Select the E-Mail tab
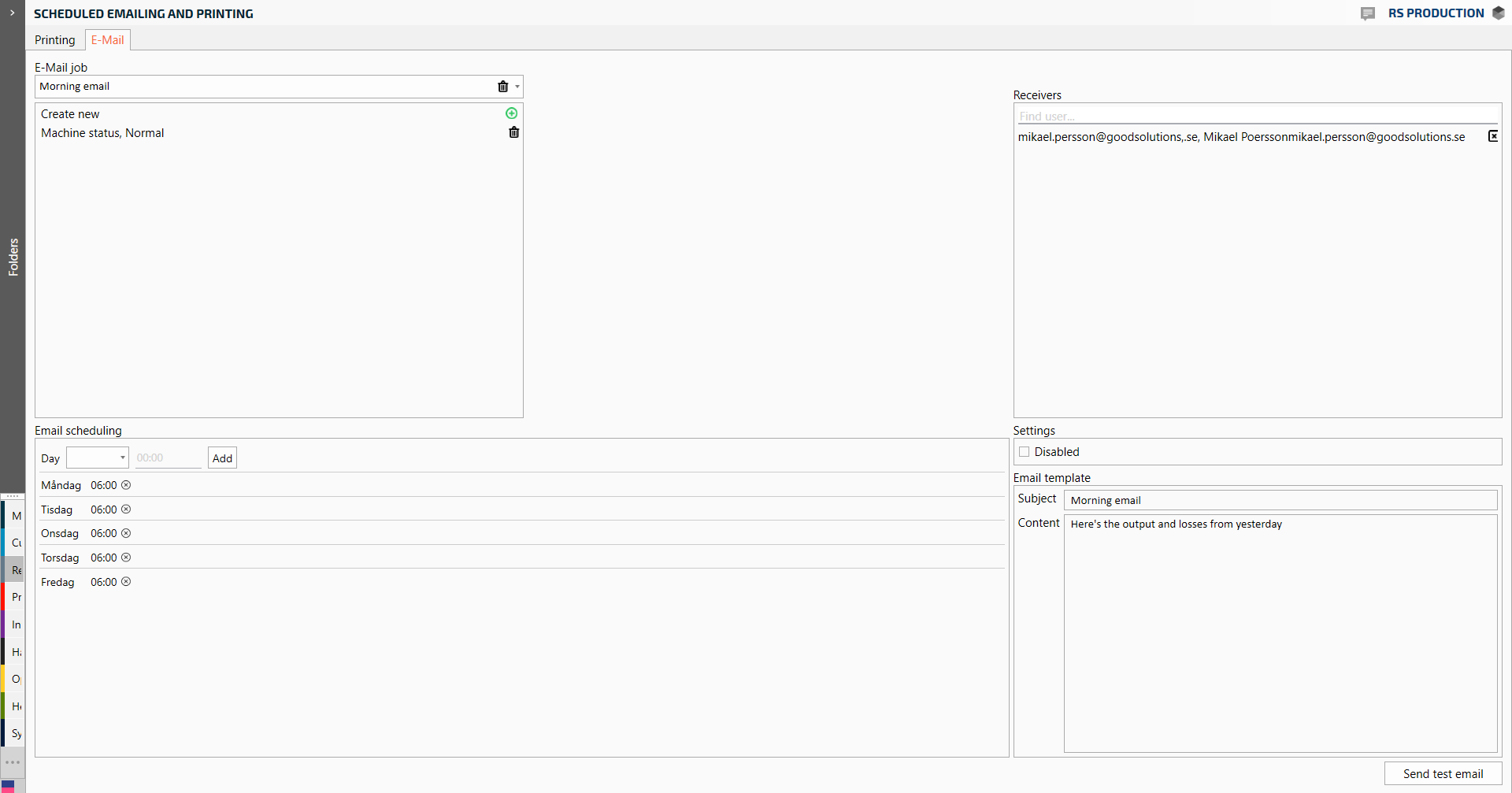The height and width of the screenshot is (793, 1512). pos(107,40)
